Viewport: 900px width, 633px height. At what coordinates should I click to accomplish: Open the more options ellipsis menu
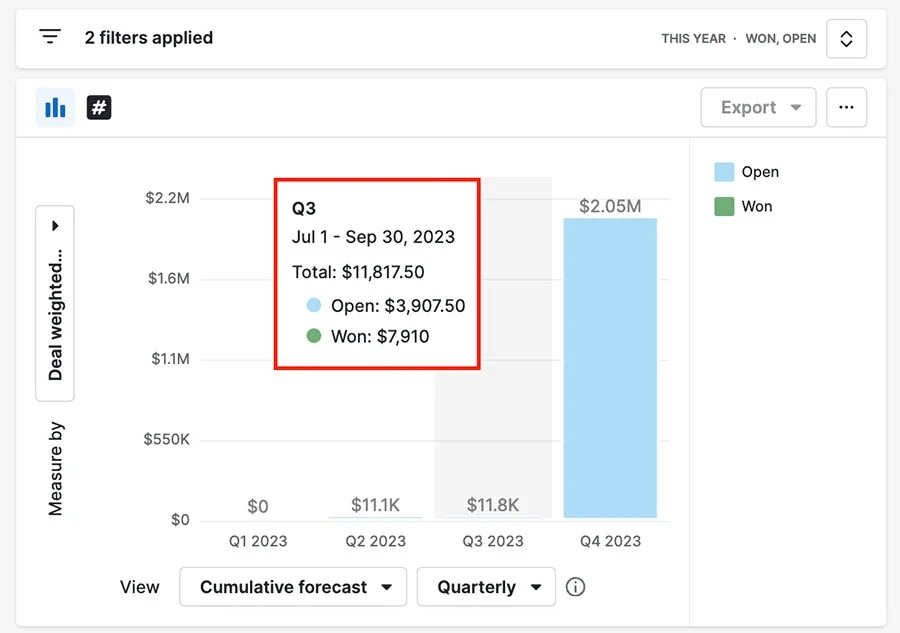click(846, 108)
